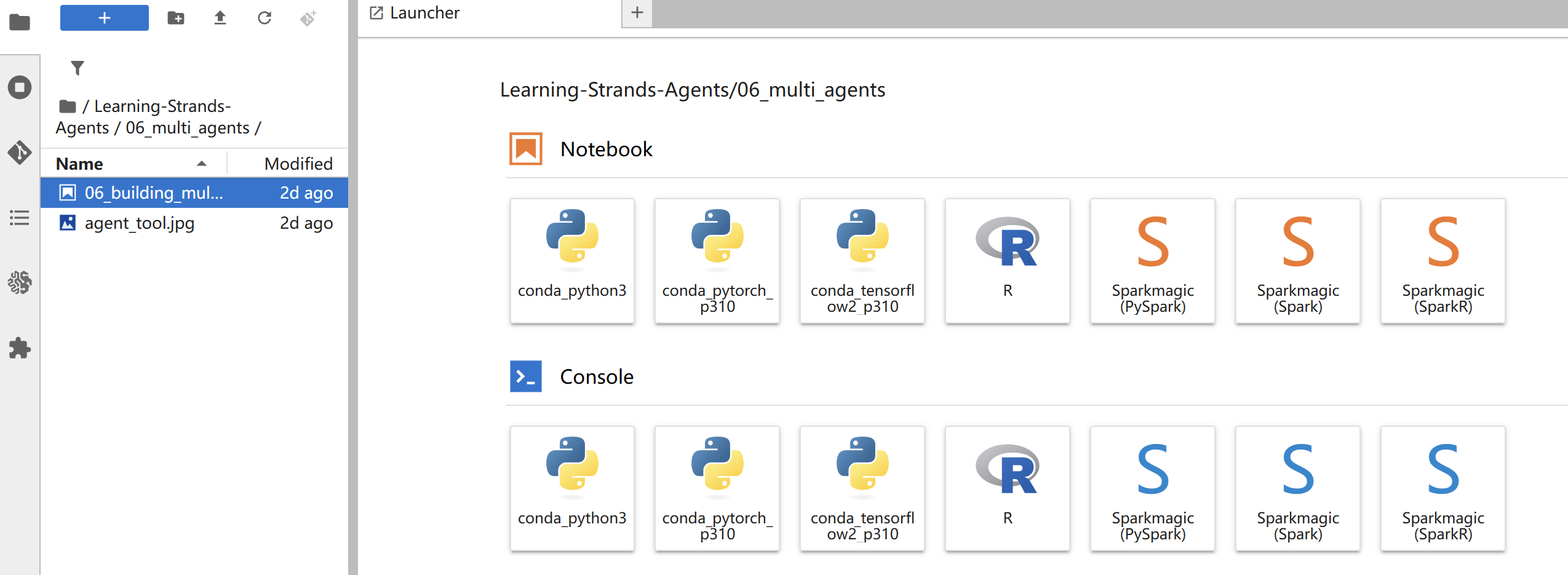Open the Git sidebar panel
Image resolution: width=1568 pixels, height=575 pixels.
pyautogui.click(x=20, y=152)
